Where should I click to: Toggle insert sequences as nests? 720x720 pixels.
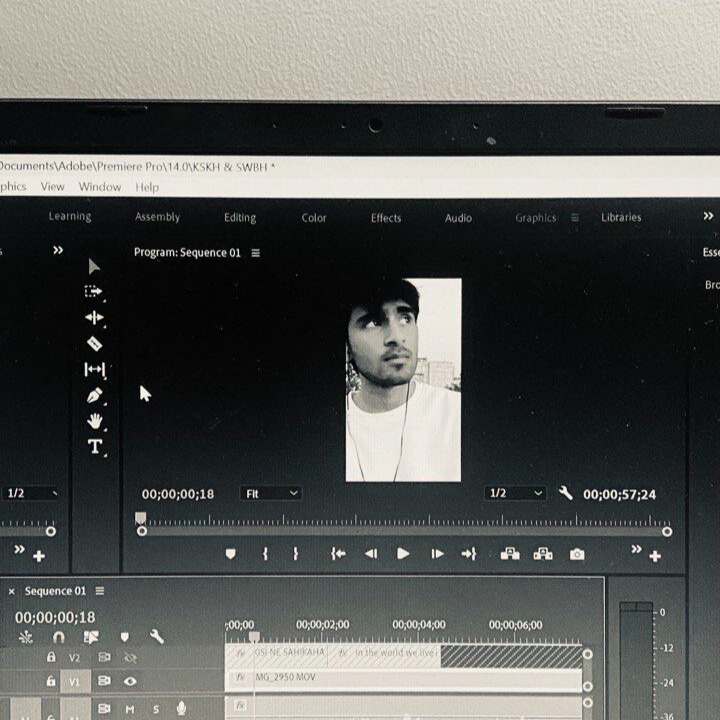coord(26,637)
